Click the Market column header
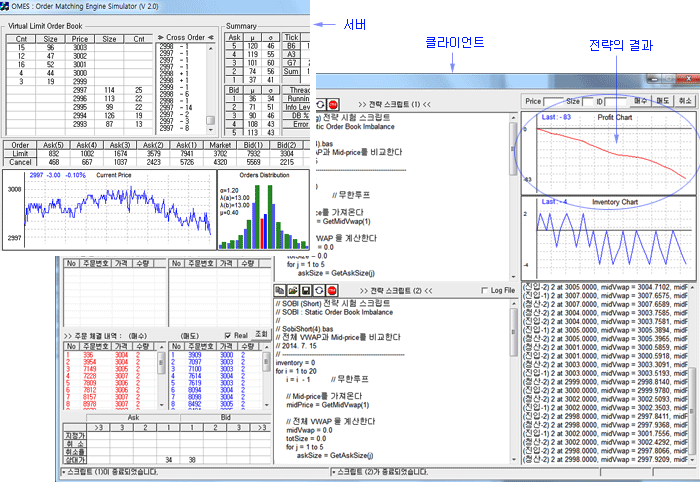The height and width of the screenshot is (482, 700). 220,145
